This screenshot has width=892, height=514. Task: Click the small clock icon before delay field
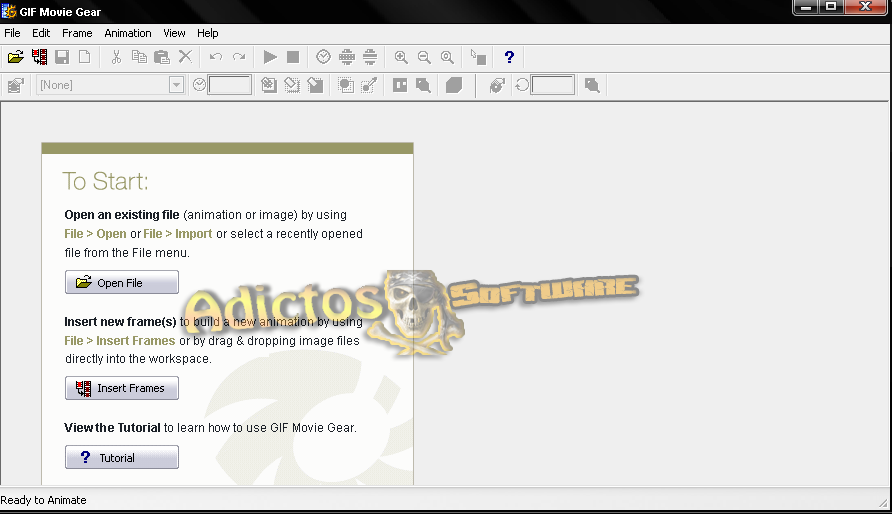point(199,85)
